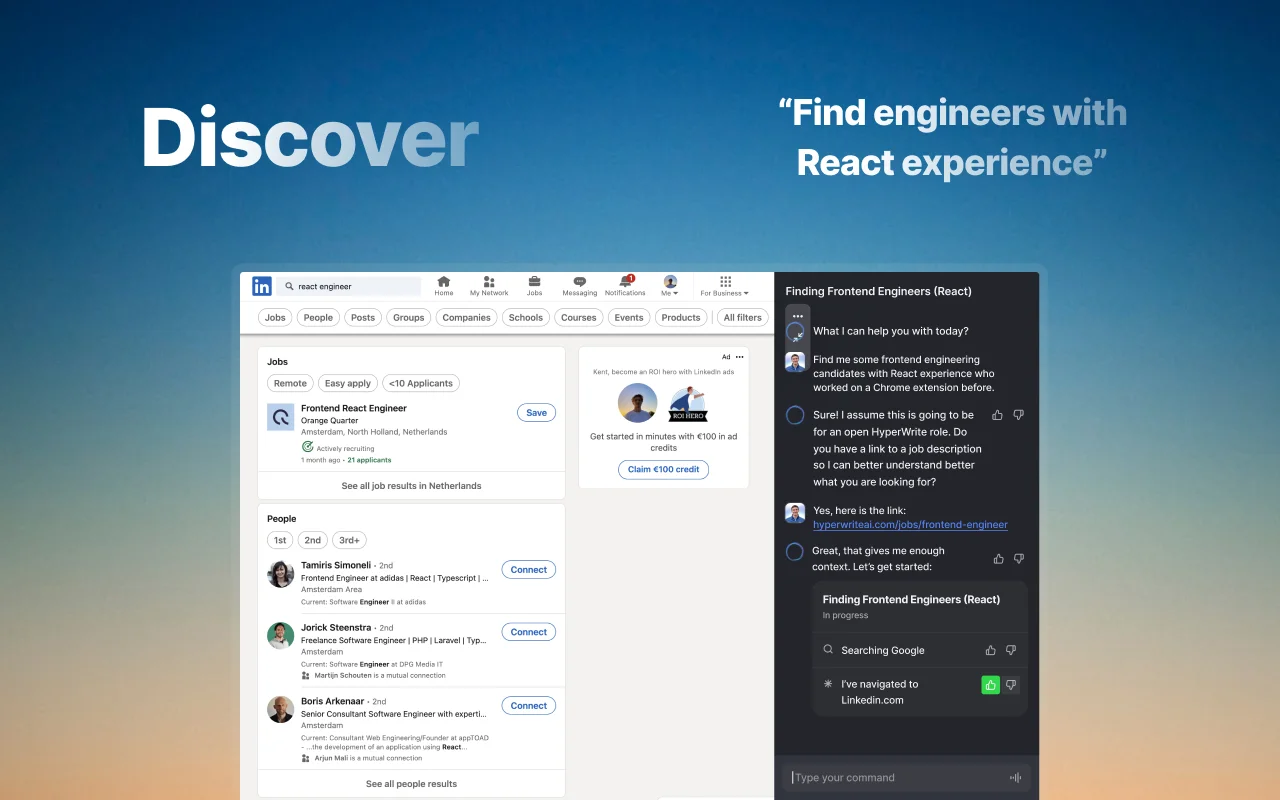Click the Notifications bell icon
The width and height of the screenshot is (1280, 800).
tap(624, 281)
